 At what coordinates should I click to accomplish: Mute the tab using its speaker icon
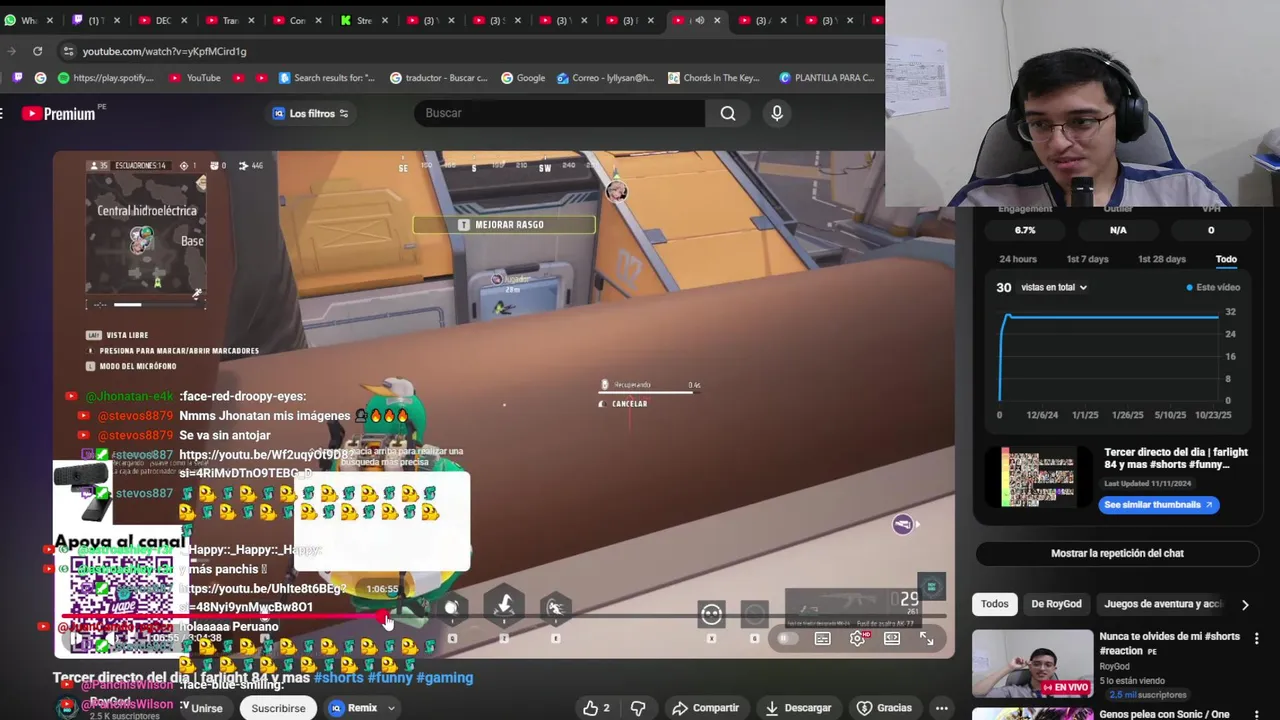[x=699, y=20]
